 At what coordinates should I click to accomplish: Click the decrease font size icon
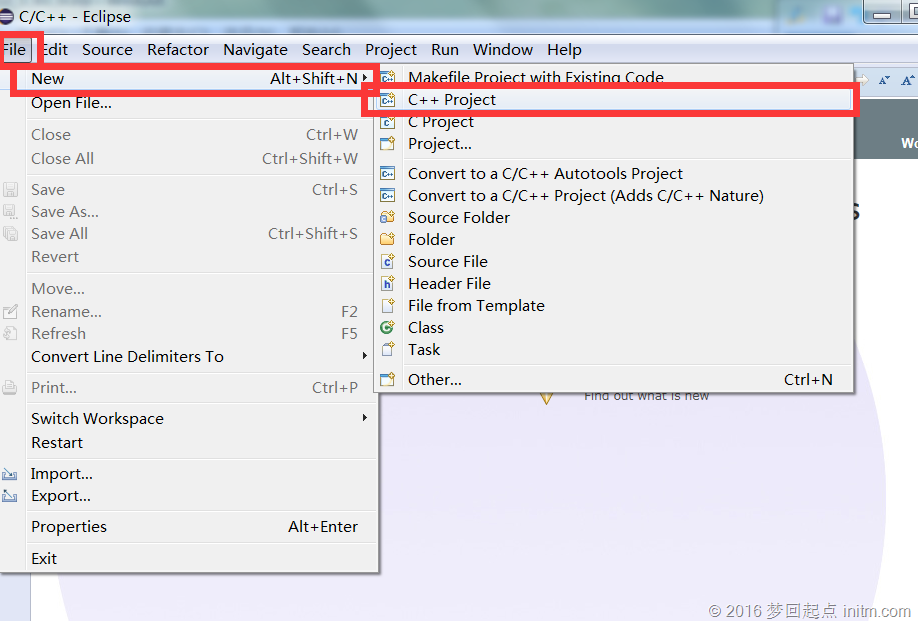coord(884,80)
